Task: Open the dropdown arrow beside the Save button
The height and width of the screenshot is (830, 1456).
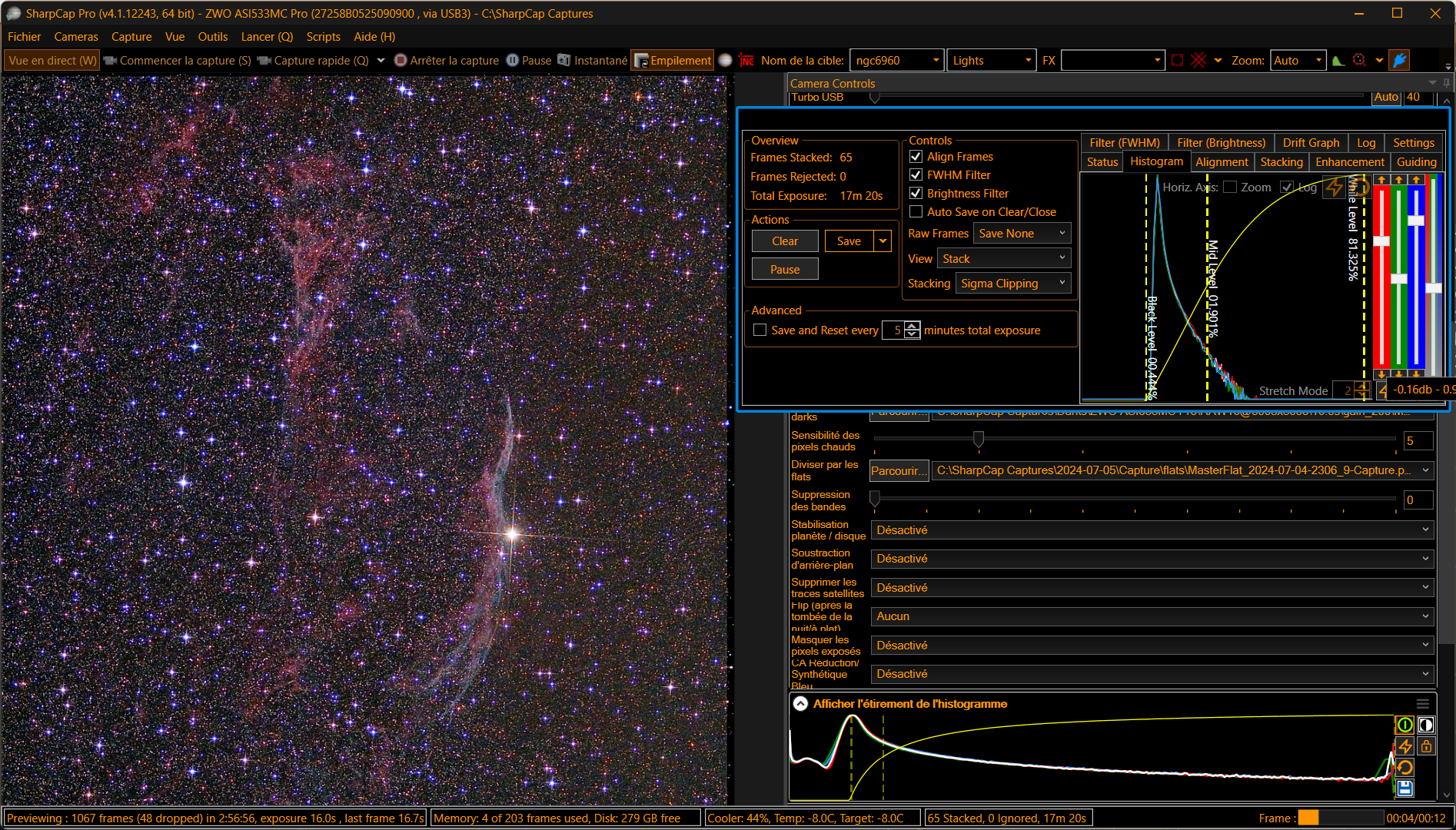Action: click(883, 241)
